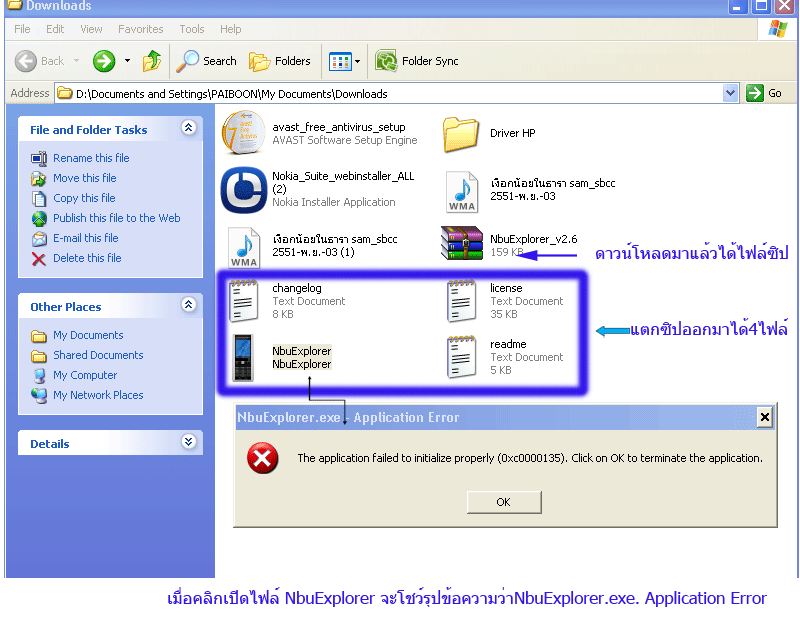Open the Back button history dropdown
The width and height of the screenshot is (800, 644).
[76, 61]
